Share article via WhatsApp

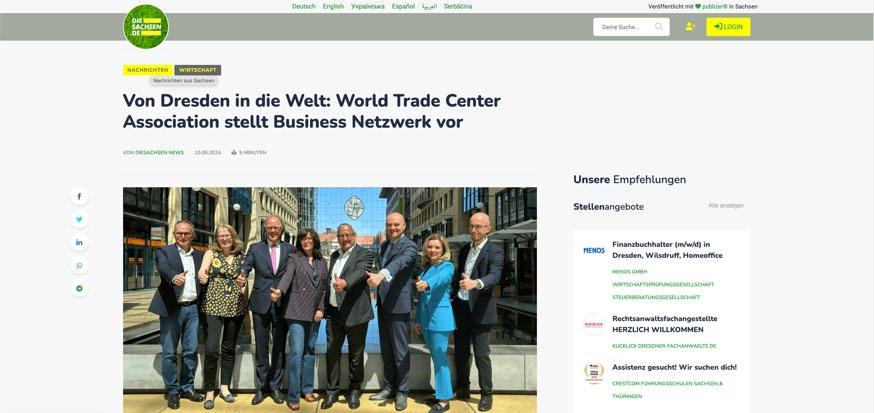tap(79, 265)
